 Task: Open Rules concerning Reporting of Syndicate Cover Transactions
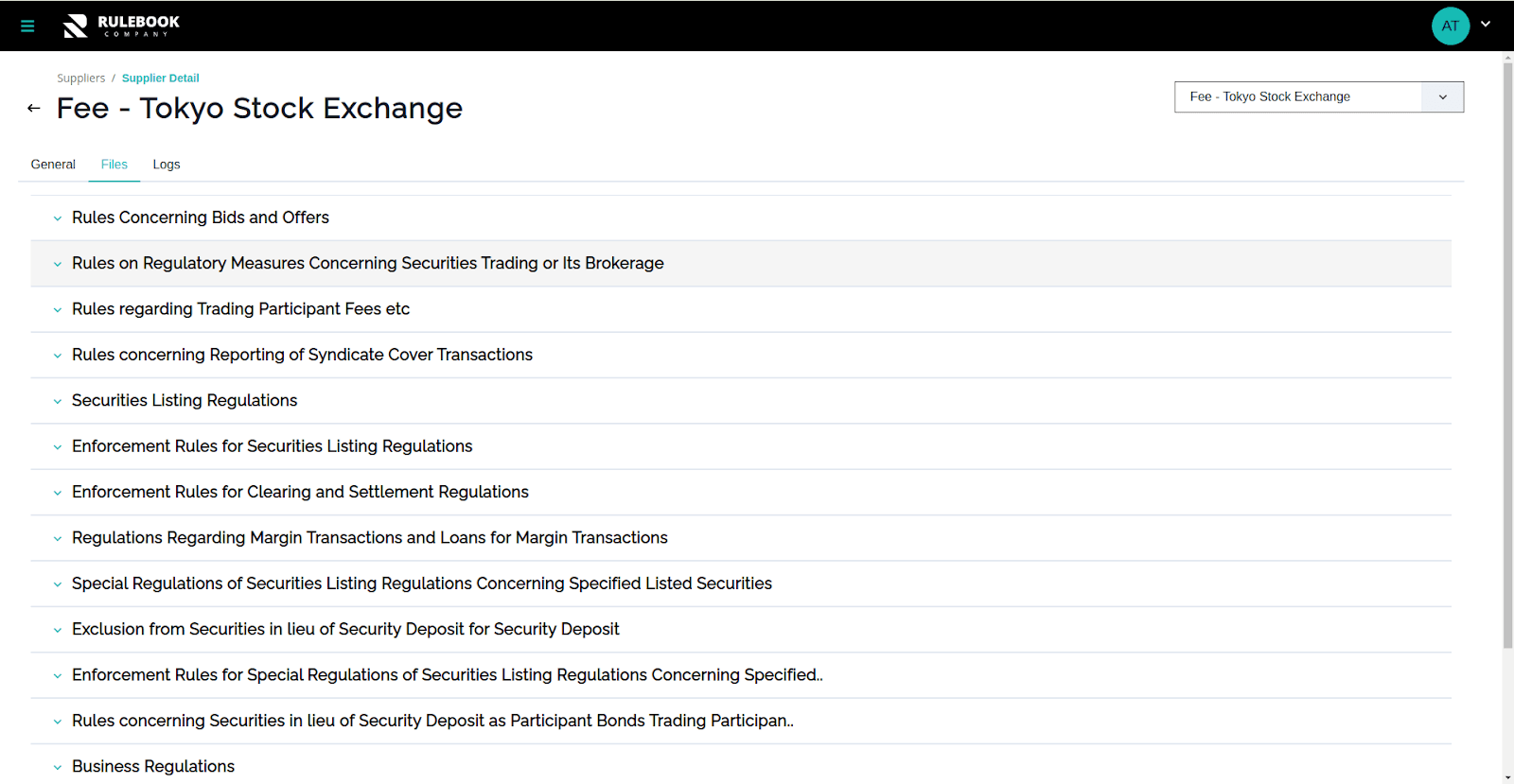302,356
